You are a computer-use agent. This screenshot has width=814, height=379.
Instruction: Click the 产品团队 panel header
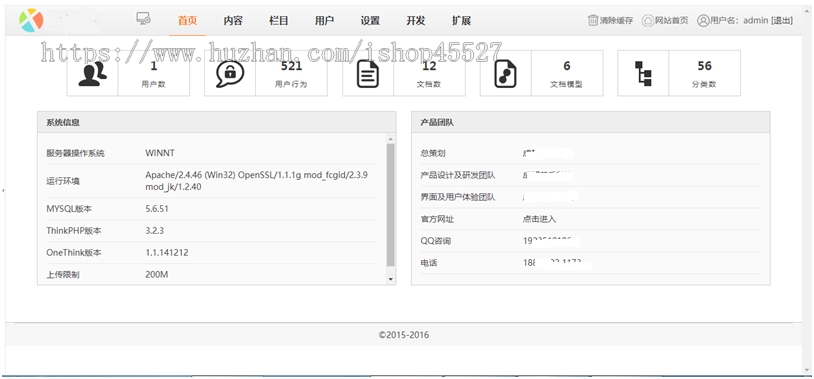591,123
